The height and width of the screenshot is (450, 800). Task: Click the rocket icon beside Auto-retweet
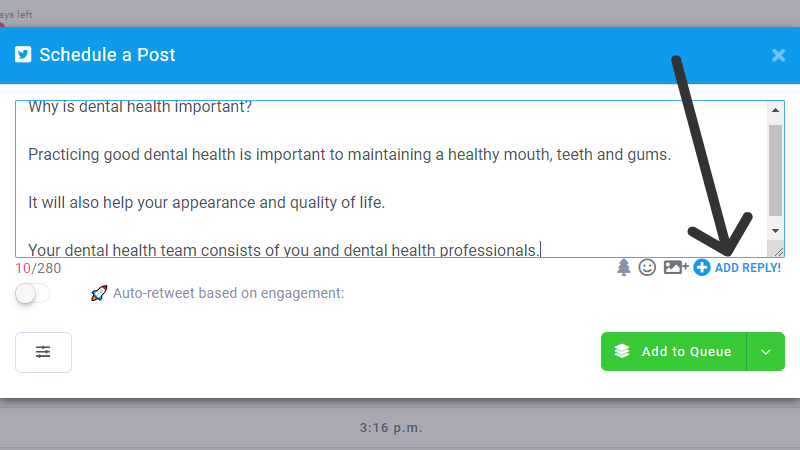(x=99, y=293)
